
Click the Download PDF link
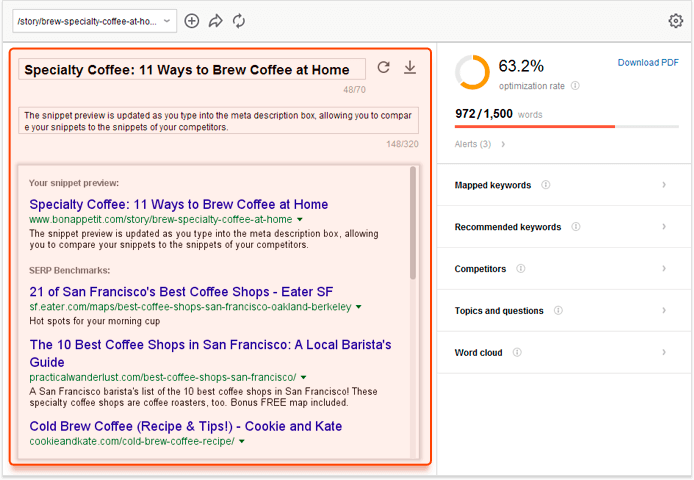tap(648, 63)
